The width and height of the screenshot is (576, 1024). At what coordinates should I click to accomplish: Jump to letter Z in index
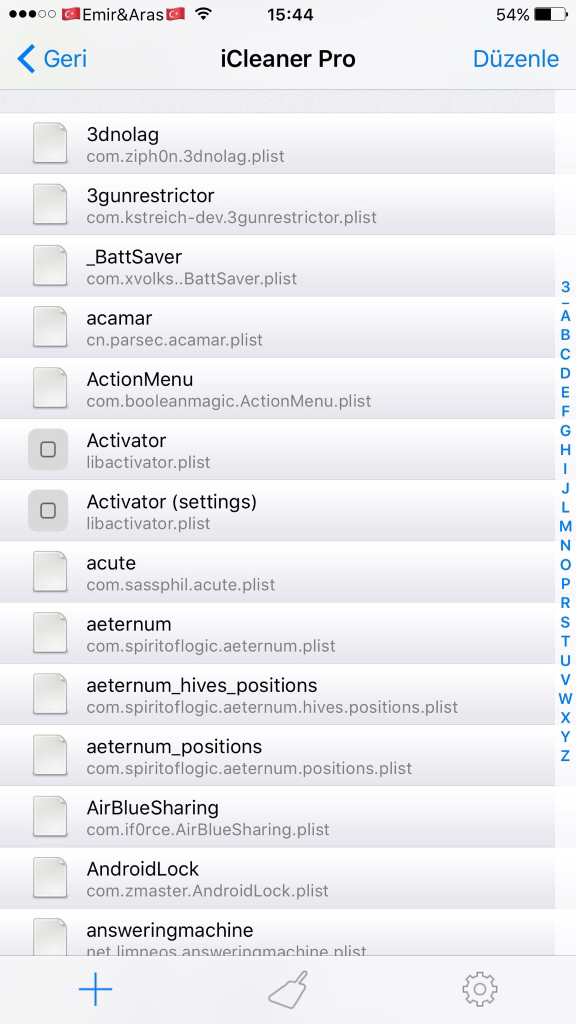[x=566, y=756]
